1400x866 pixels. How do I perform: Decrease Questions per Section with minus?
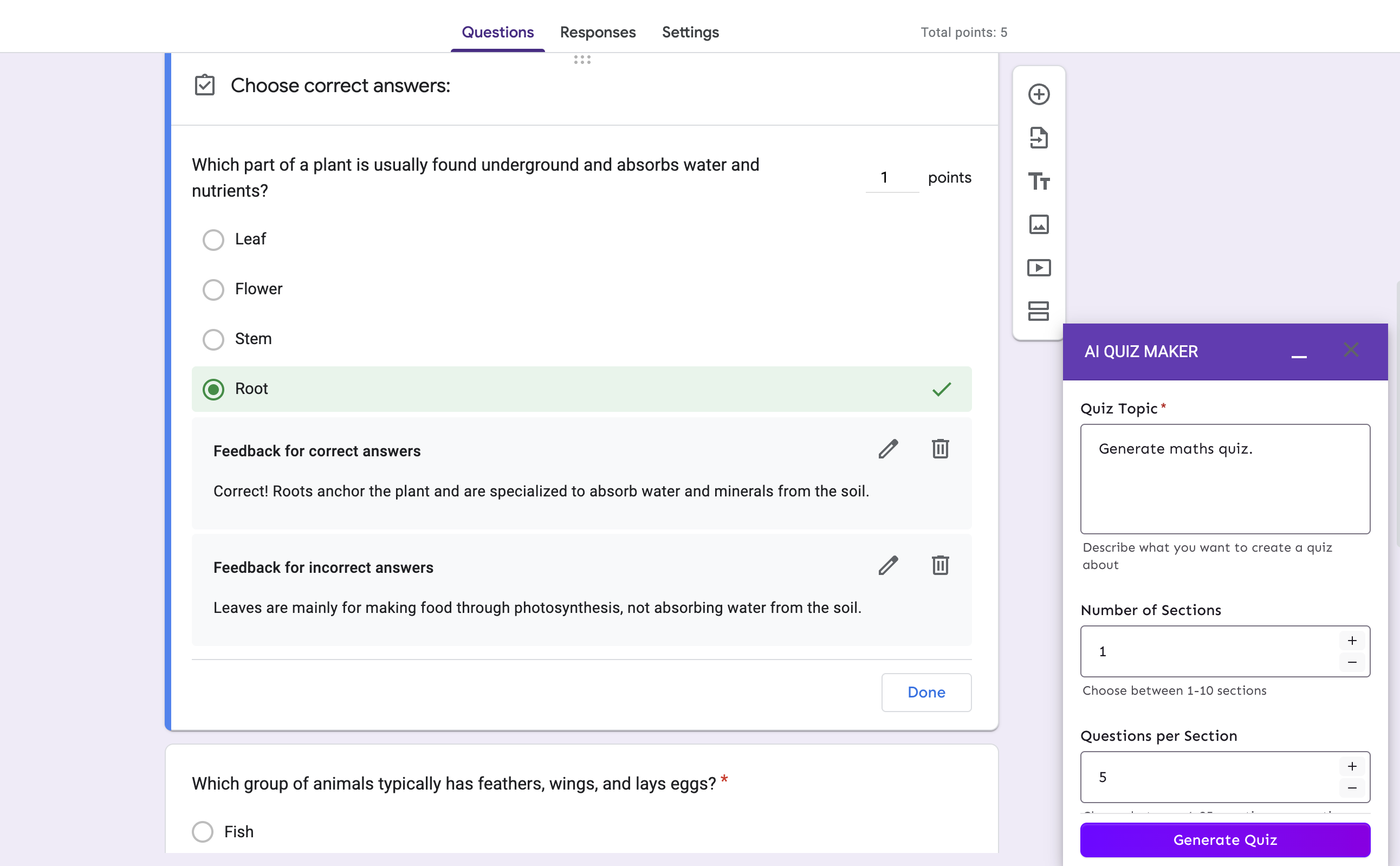(1352, 788)
